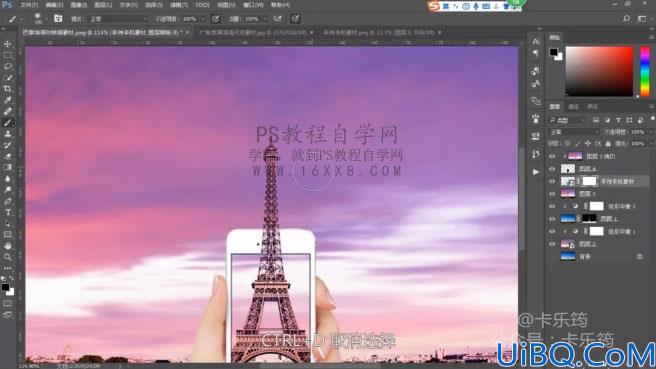656x369 pixels.
Task: Open the options bar opacity slider arrow
Action: [203, 19]
